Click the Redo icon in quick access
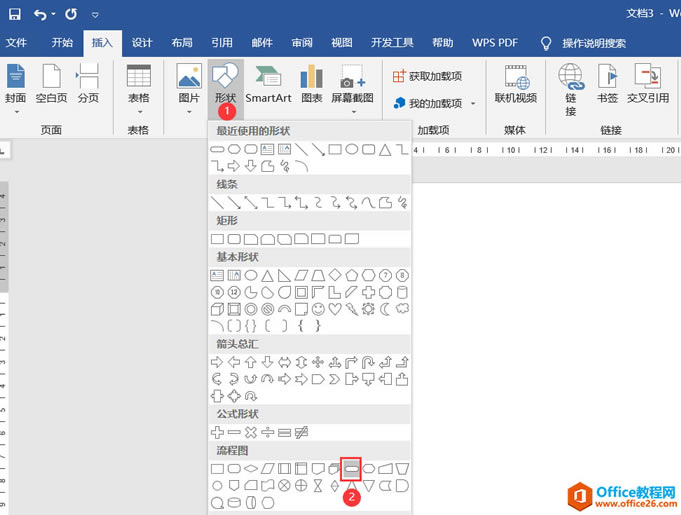Image resolution: width=681 pixels, height=515 pixels. 71,14
